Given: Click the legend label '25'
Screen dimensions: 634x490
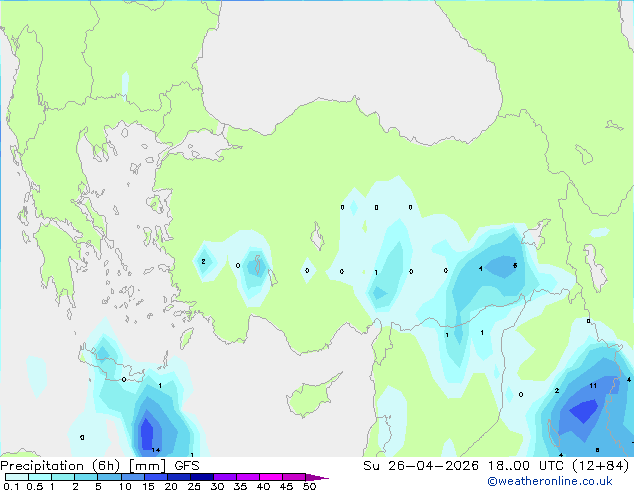Looking at the screenshot, I should (194, 486).
